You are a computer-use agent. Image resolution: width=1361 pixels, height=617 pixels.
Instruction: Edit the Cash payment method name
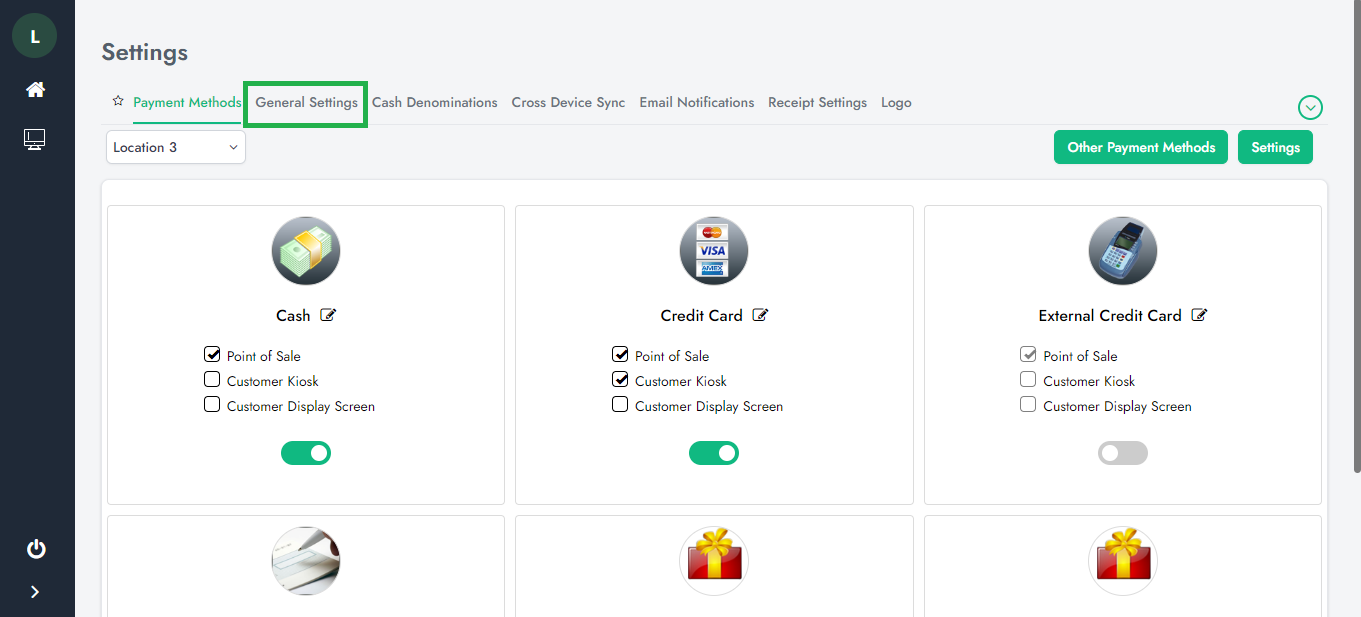(x=328, y=315)
